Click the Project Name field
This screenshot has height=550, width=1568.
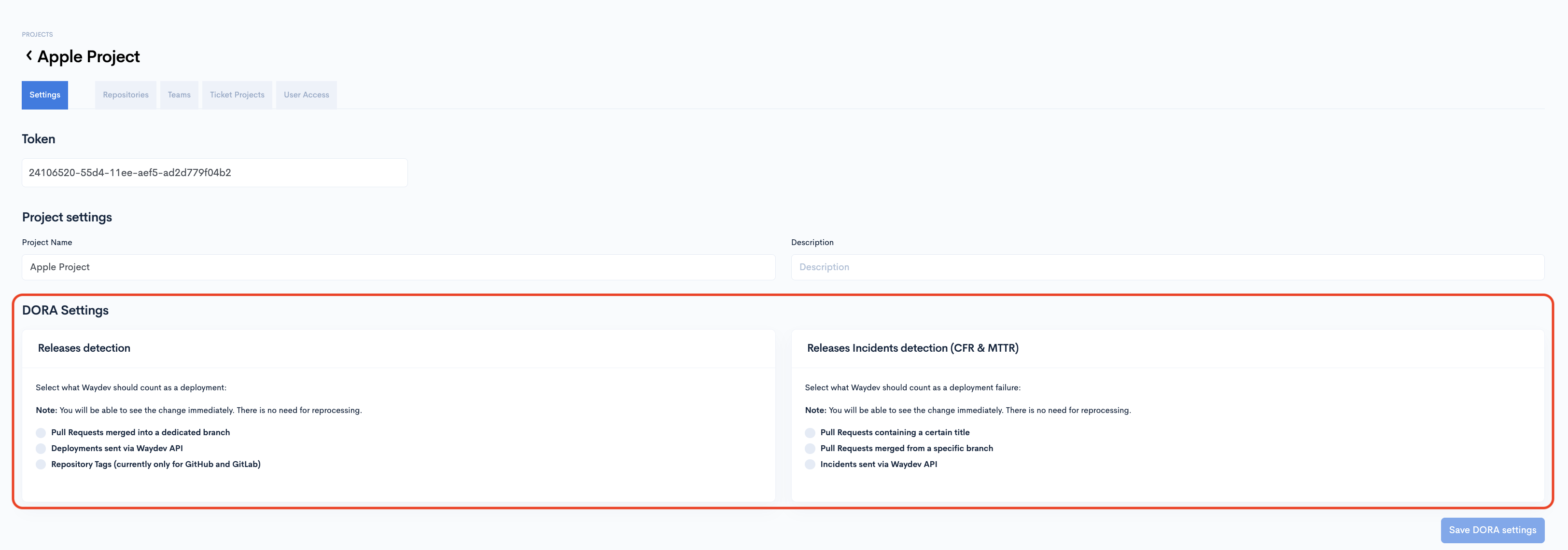398,267
